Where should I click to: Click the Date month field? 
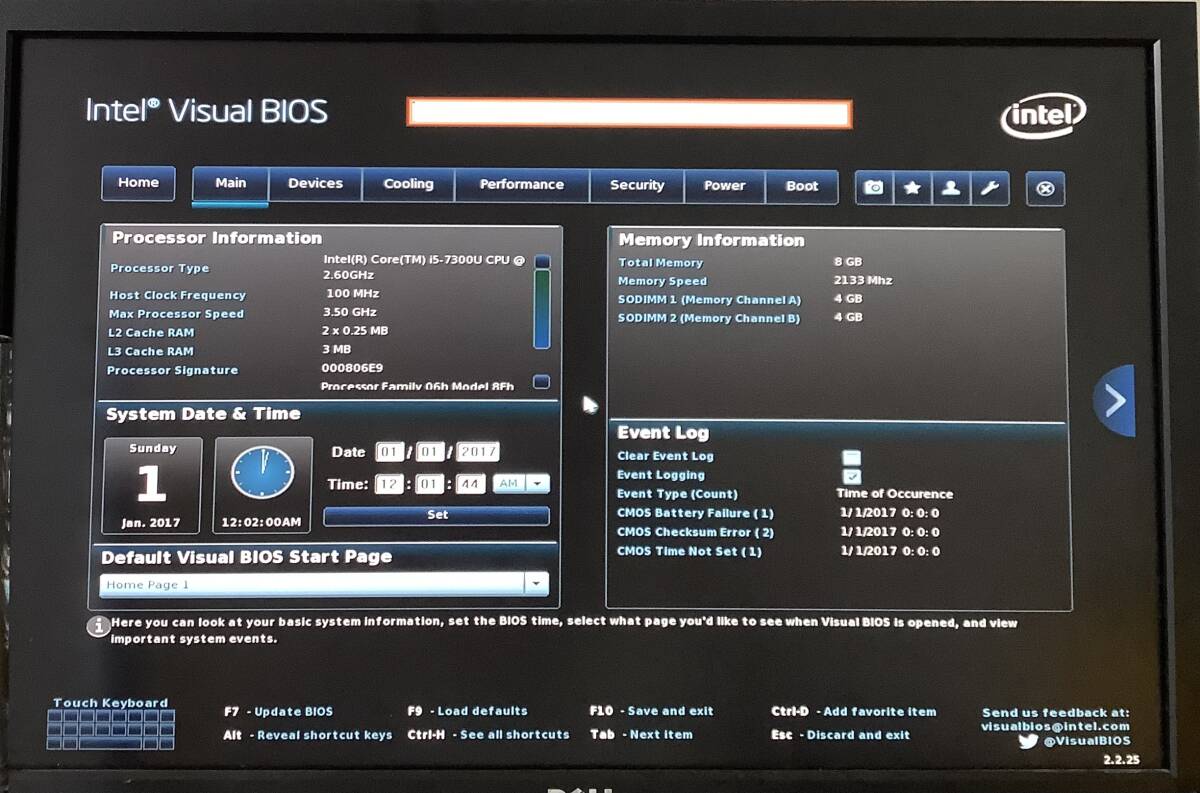point(389,452)
